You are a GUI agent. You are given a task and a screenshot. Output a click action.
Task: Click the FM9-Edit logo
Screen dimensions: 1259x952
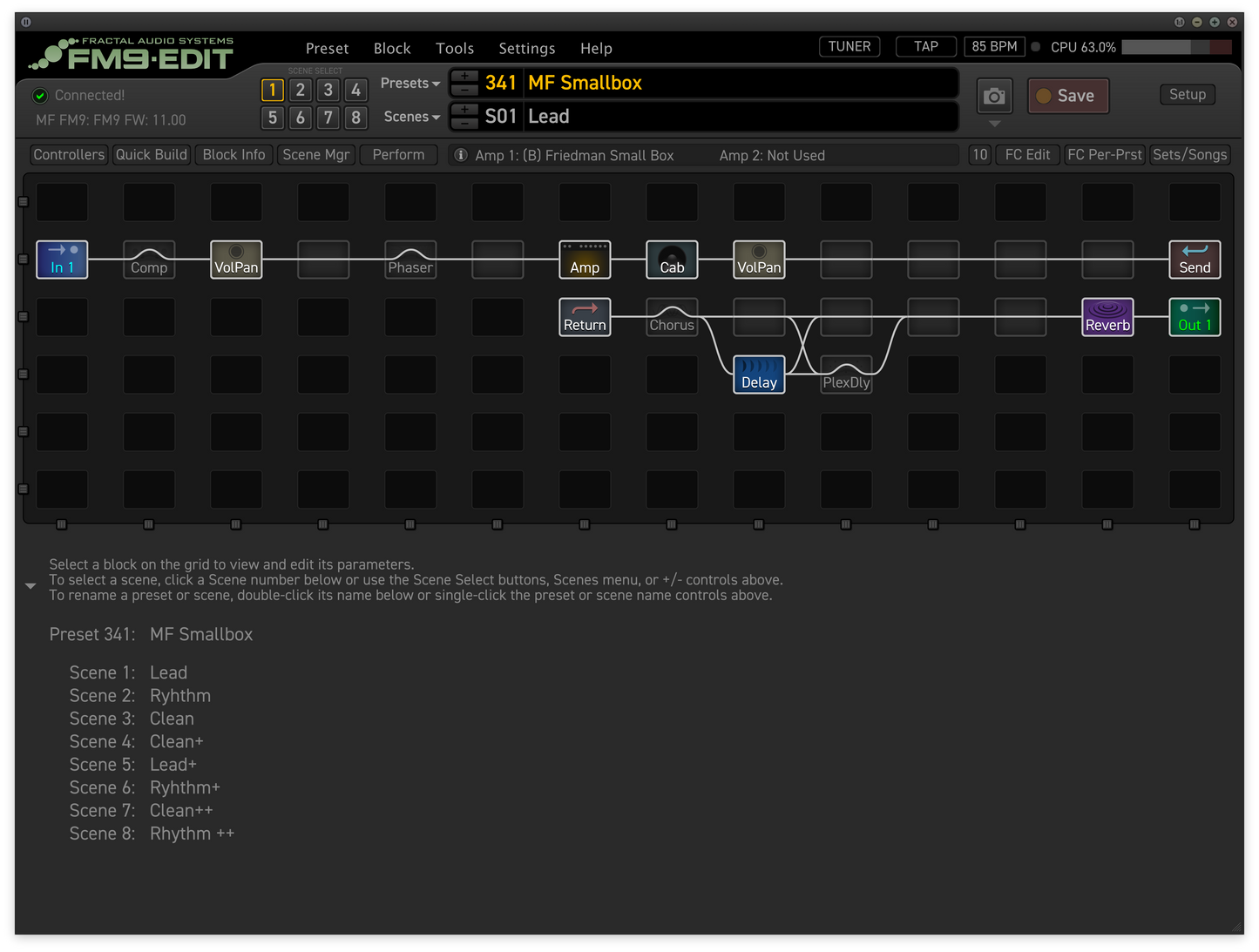(131, 54)
